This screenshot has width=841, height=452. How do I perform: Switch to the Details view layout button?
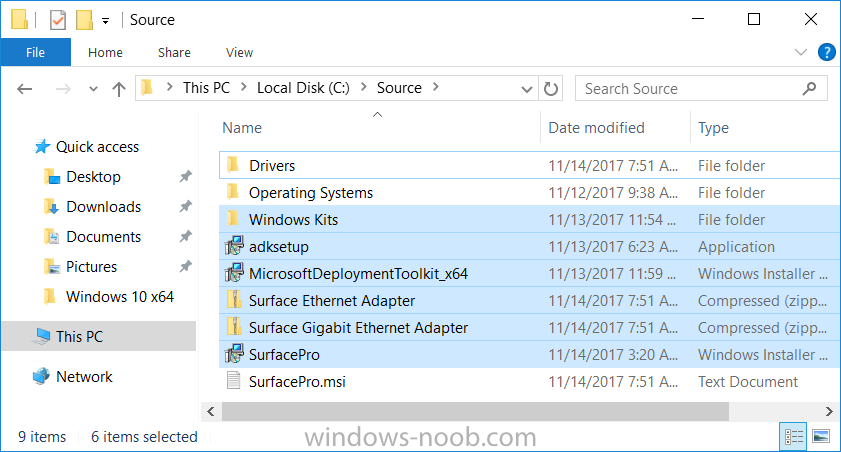[793, 436]
